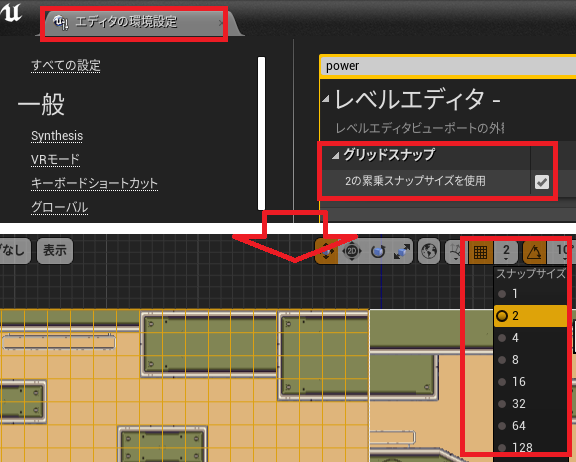This screenshot has height=462, width=576.
Task: Select the scale tool icon
Action: [402, 252]
